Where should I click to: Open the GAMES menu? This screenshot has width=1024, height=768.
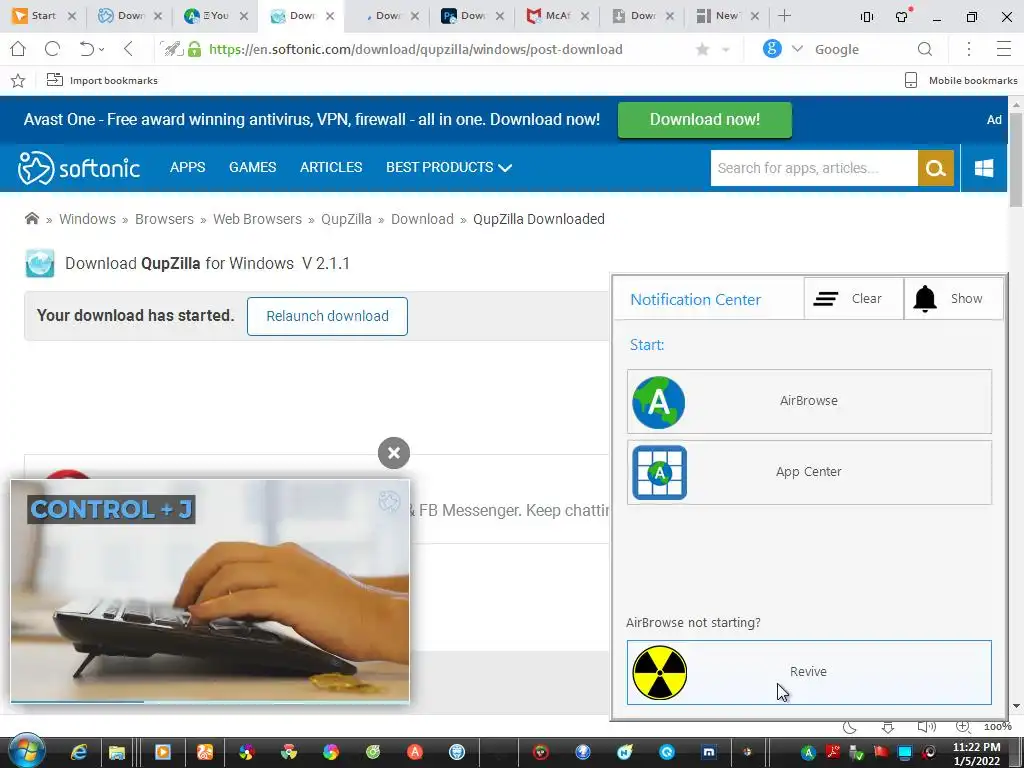tap(252, 167)
